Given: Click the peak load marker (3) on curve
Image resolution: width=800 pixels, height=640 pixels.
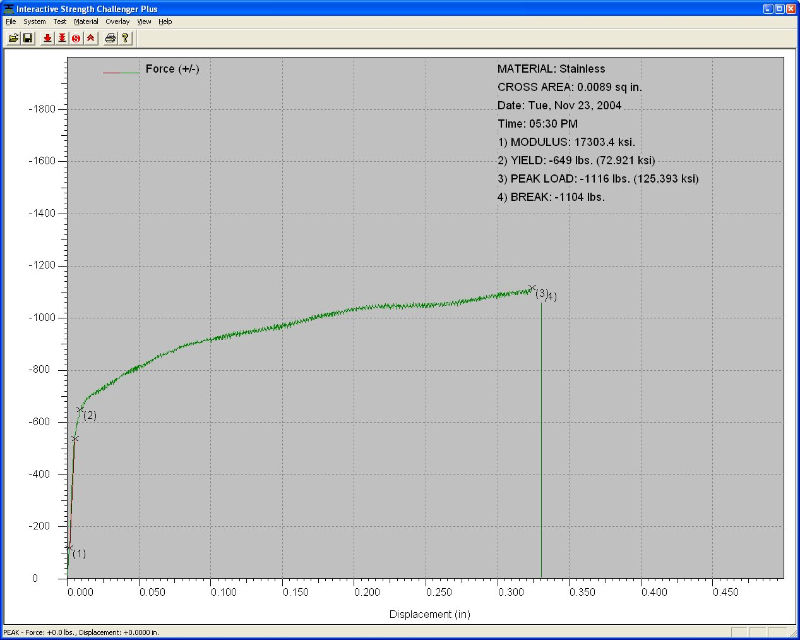Looking at the screenshot, I should point(532,288).
